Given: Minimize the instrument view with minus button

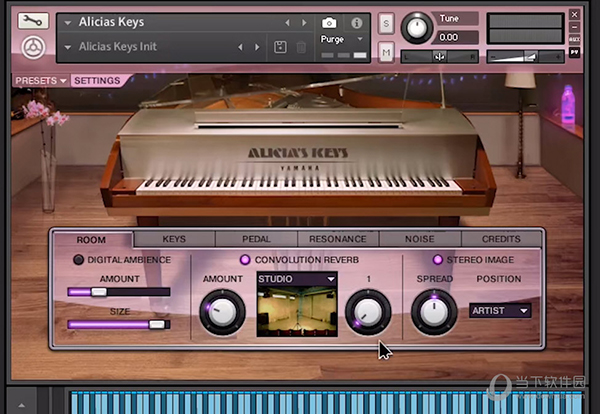Looking at the screenshot, I should [574, 27].
